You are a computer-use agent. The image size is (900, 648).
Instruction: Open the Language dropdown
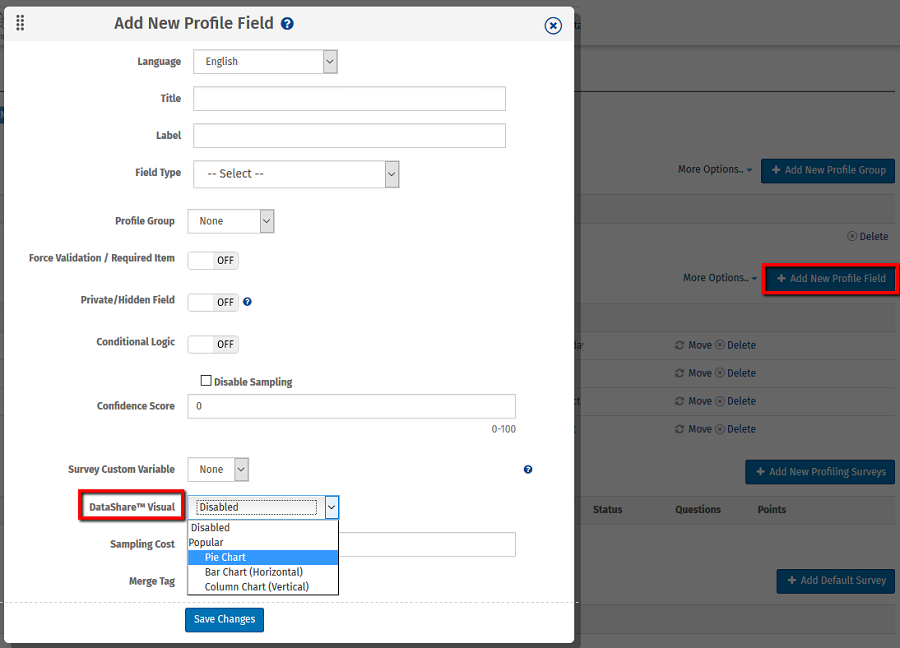coord(265,62)
